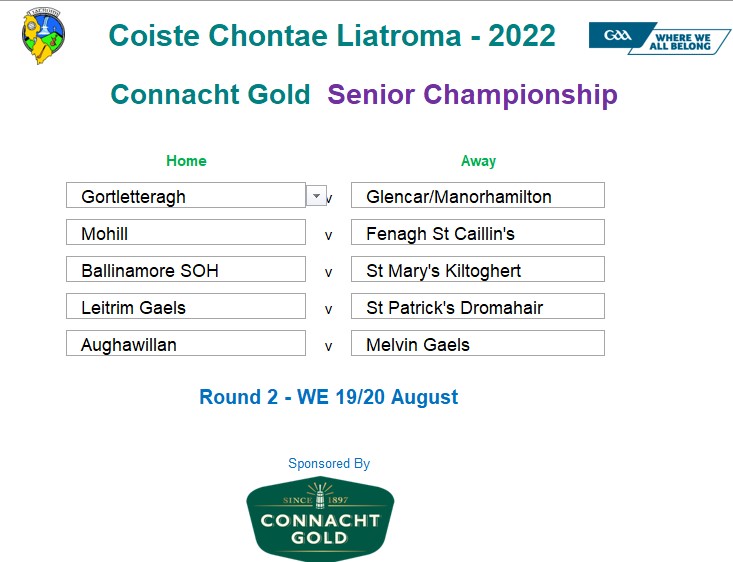Screen dimensions: 733x562
Task: Click the Home column heading
Action: [x=186, y=161]
